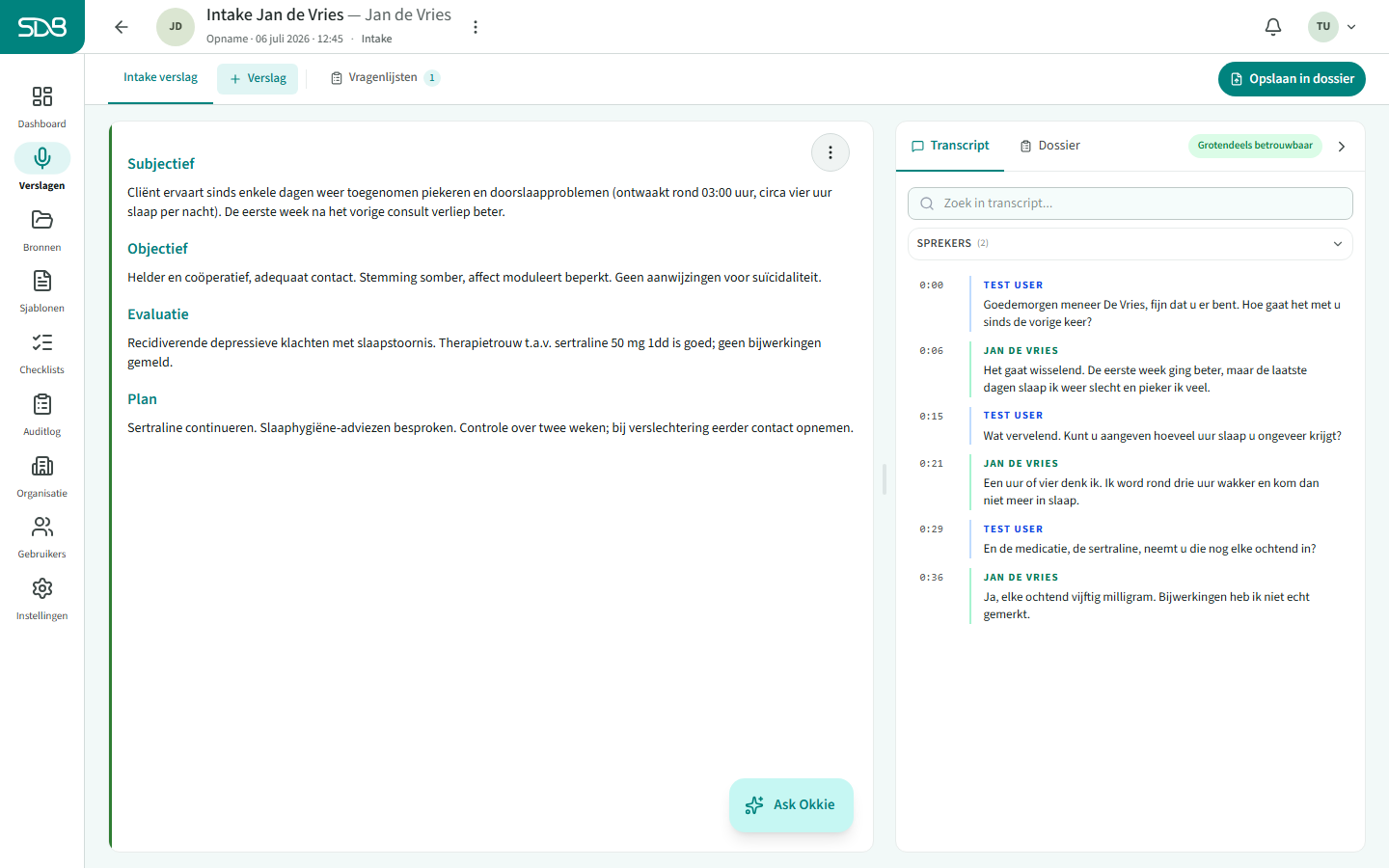Open Verslagen microphone icon in sidebar
This screenshot has width=1389, height=868.
point(42,158)
